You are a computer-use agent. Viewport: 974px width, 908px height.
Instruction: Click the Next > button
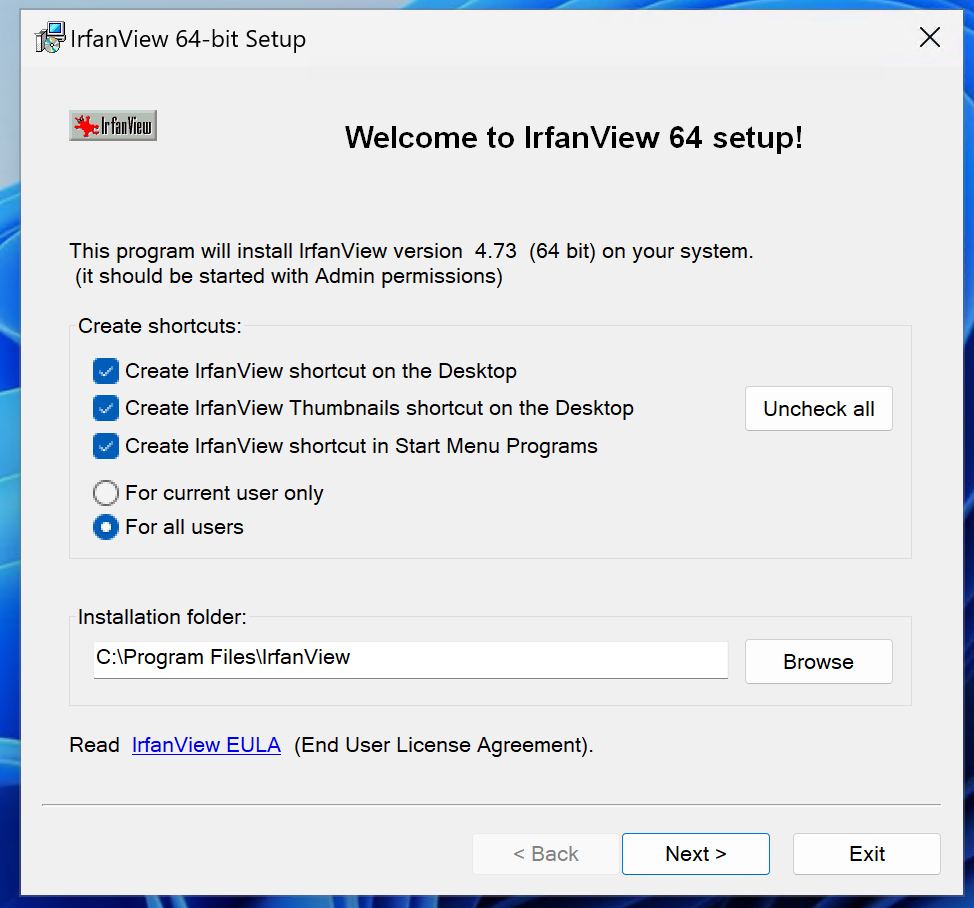pos(696,854)
